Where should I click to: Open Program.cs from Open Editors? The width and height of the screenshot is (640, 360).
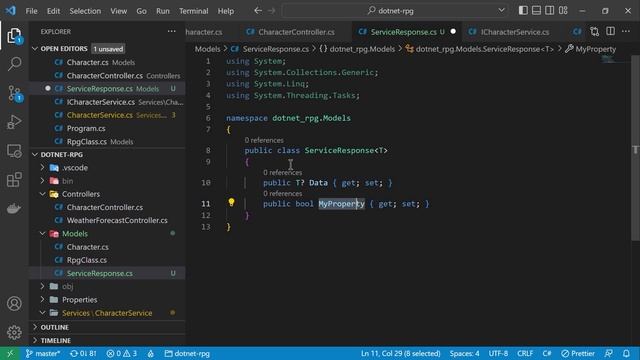pyautogui.click(x=86, y=128)
